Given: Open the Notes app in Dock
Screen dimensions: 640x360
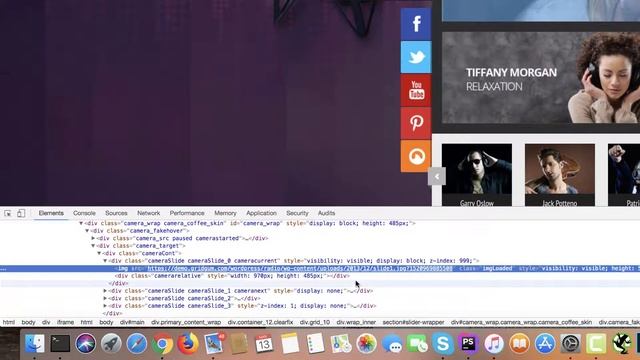Looking at the screenshot, I should coord(290,344).
